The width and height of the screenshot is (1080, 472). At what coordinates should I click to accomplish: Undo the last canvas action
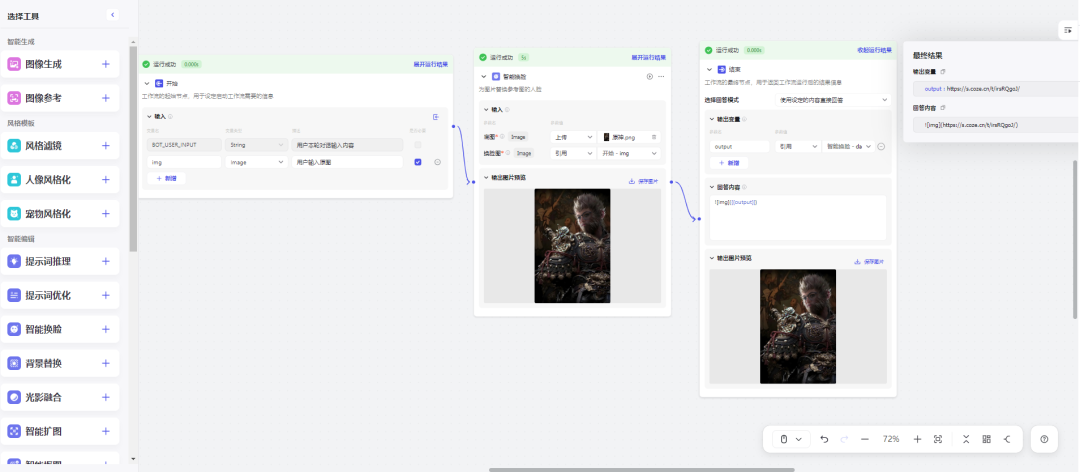pyautogui.click(x=824, y=439)
